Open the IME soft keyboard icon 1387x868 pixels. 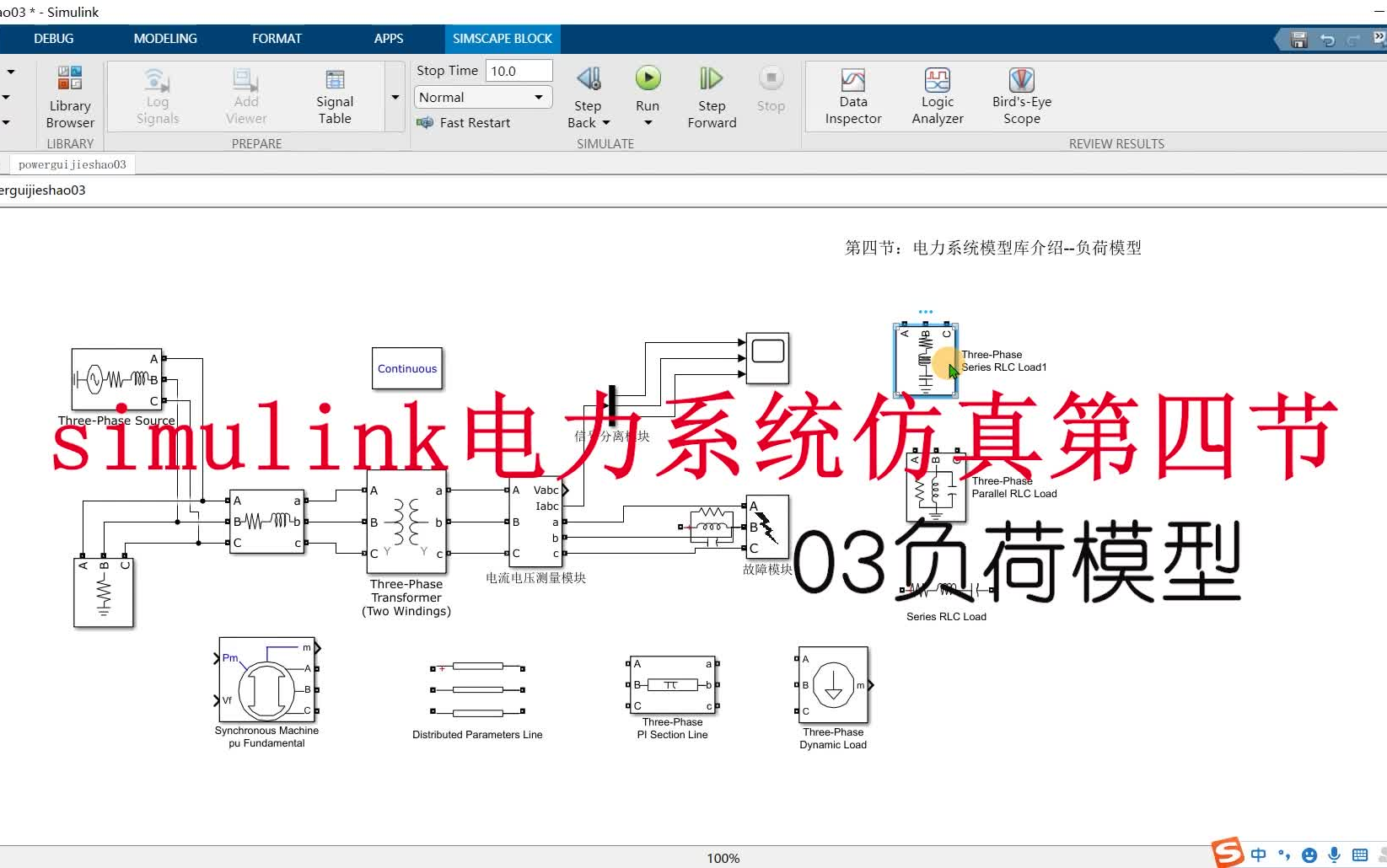coord(1360,855)
